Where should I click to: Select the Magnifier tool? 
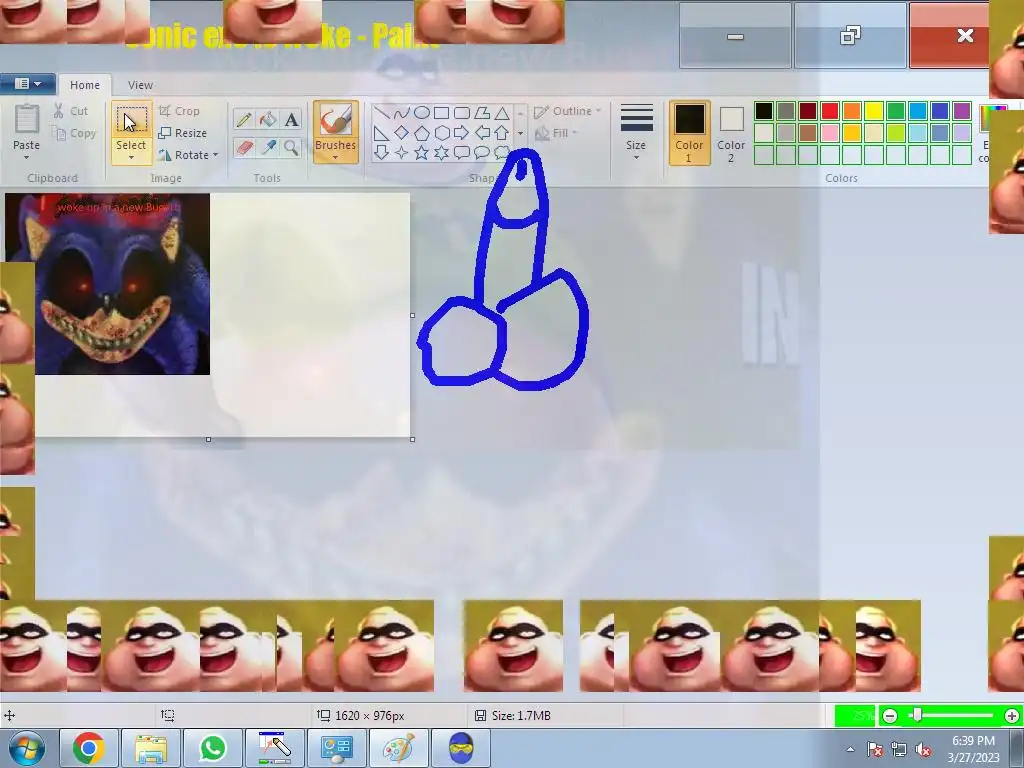291,148
